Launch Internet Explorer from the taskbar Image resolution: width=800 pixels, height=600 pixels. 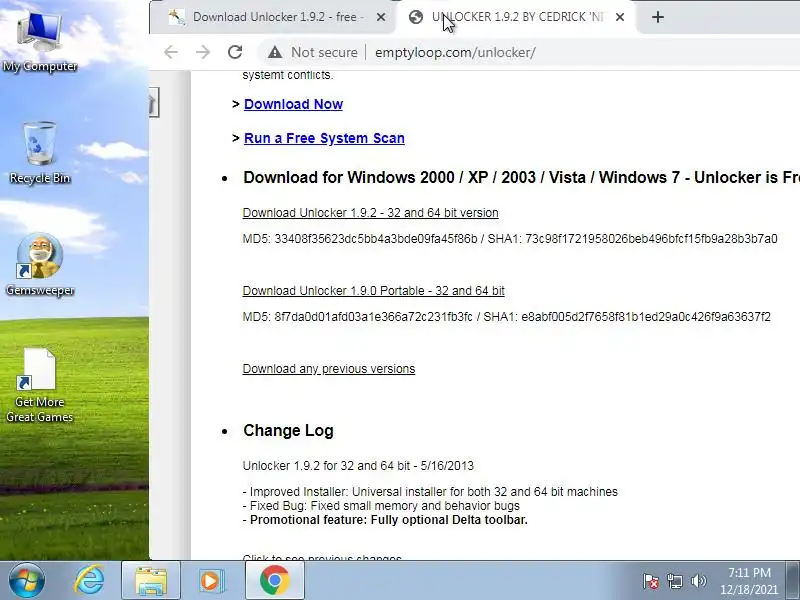[x=89, y=581]
